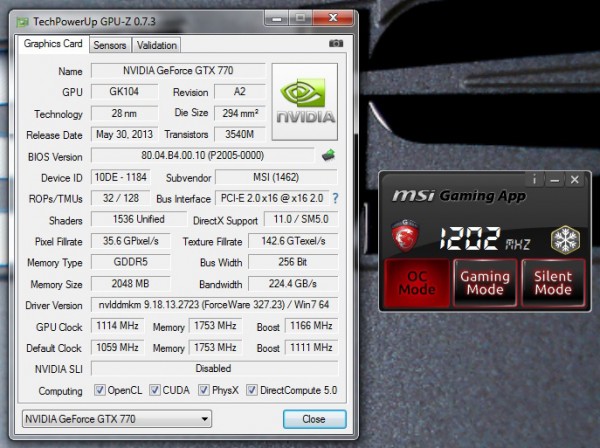This screenshot has width=600, height=448.
Task: Click the Memory Type field GDDR5
Action: pos(130,262)
